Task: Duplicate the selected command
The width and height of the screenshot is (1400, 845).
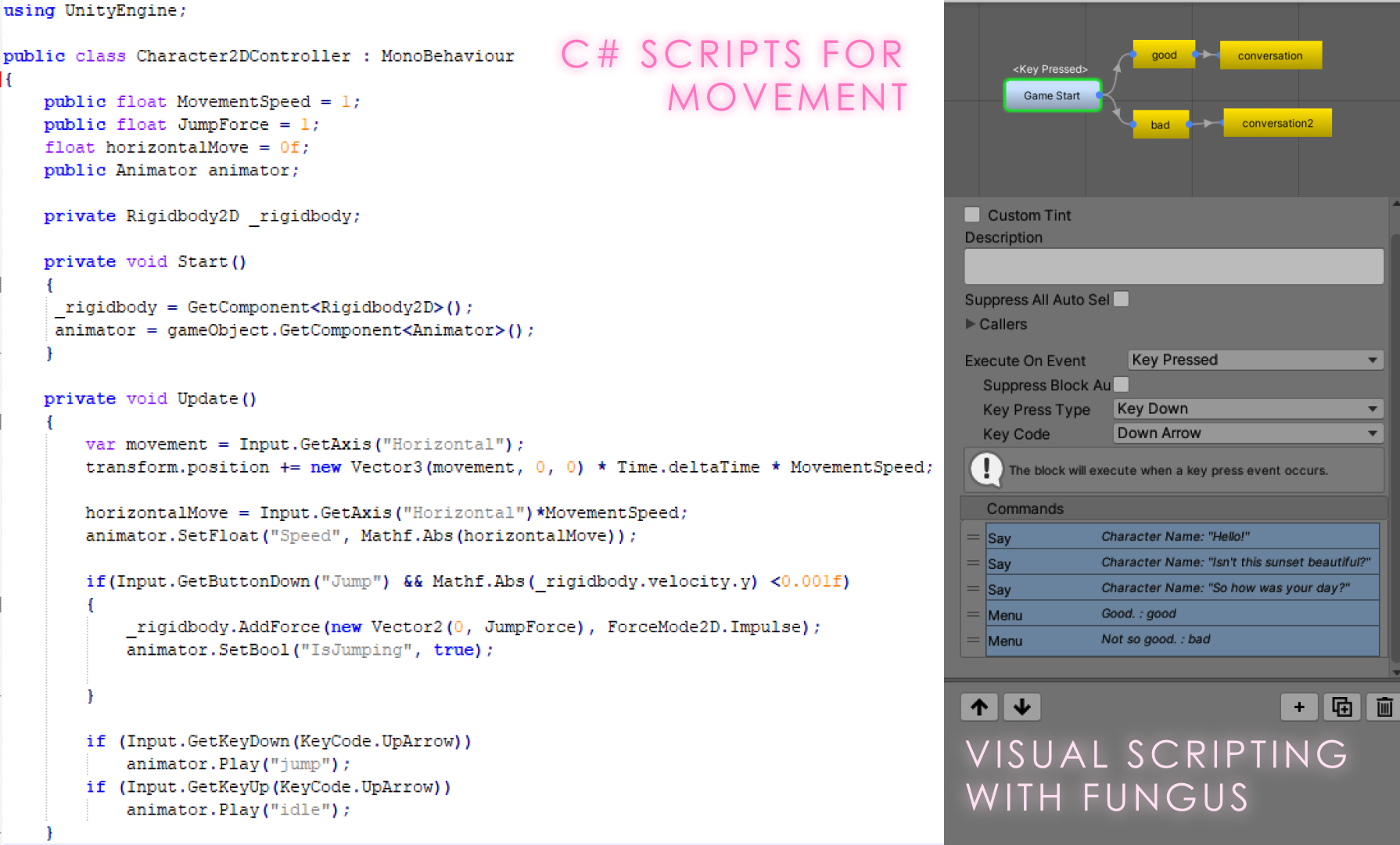Action: click(1342, 707)
